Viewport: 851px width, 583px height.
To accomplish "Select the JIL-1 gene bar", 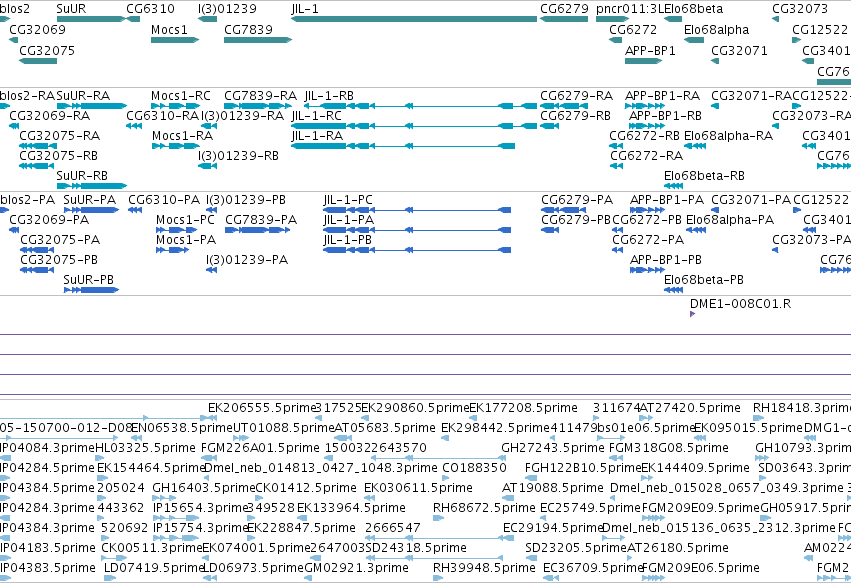I will (414, 19).
